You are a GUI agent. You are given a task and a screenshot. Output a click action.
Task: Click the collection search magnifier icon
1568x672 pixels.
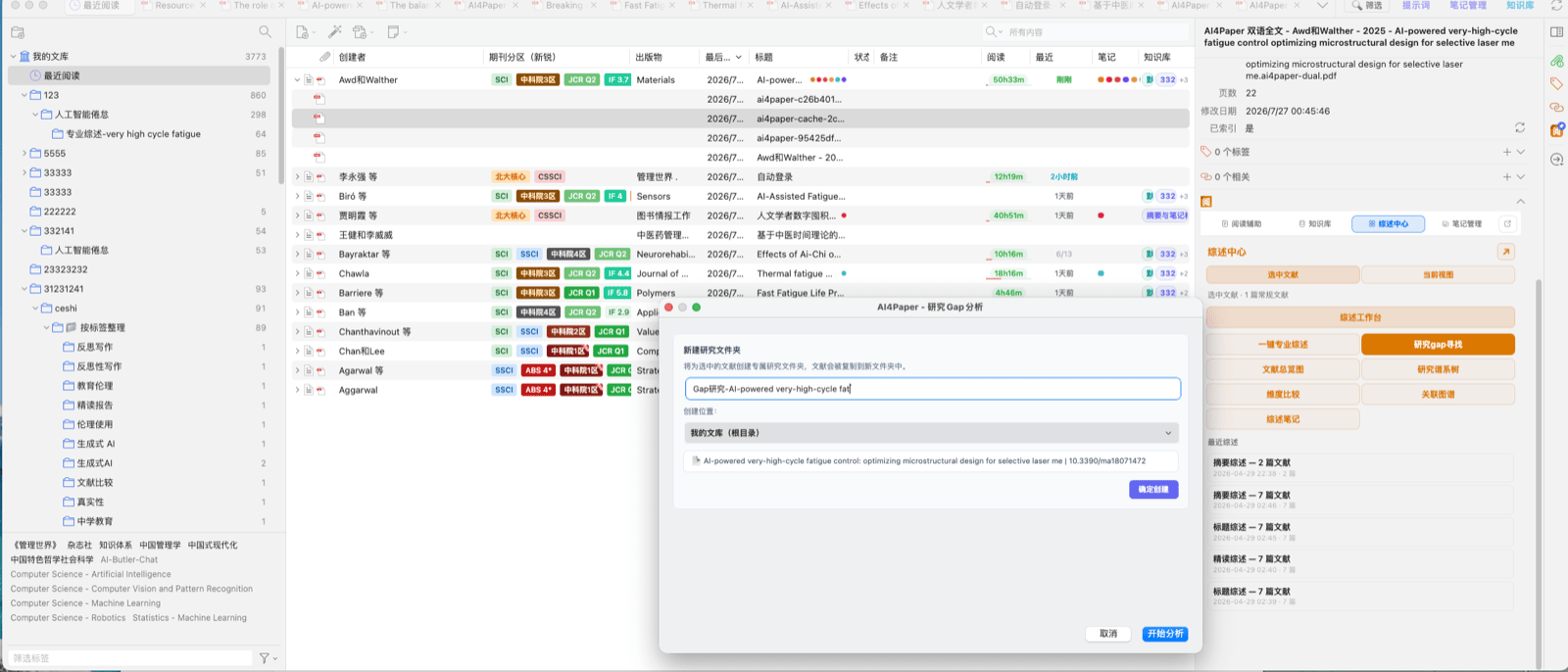265,32
